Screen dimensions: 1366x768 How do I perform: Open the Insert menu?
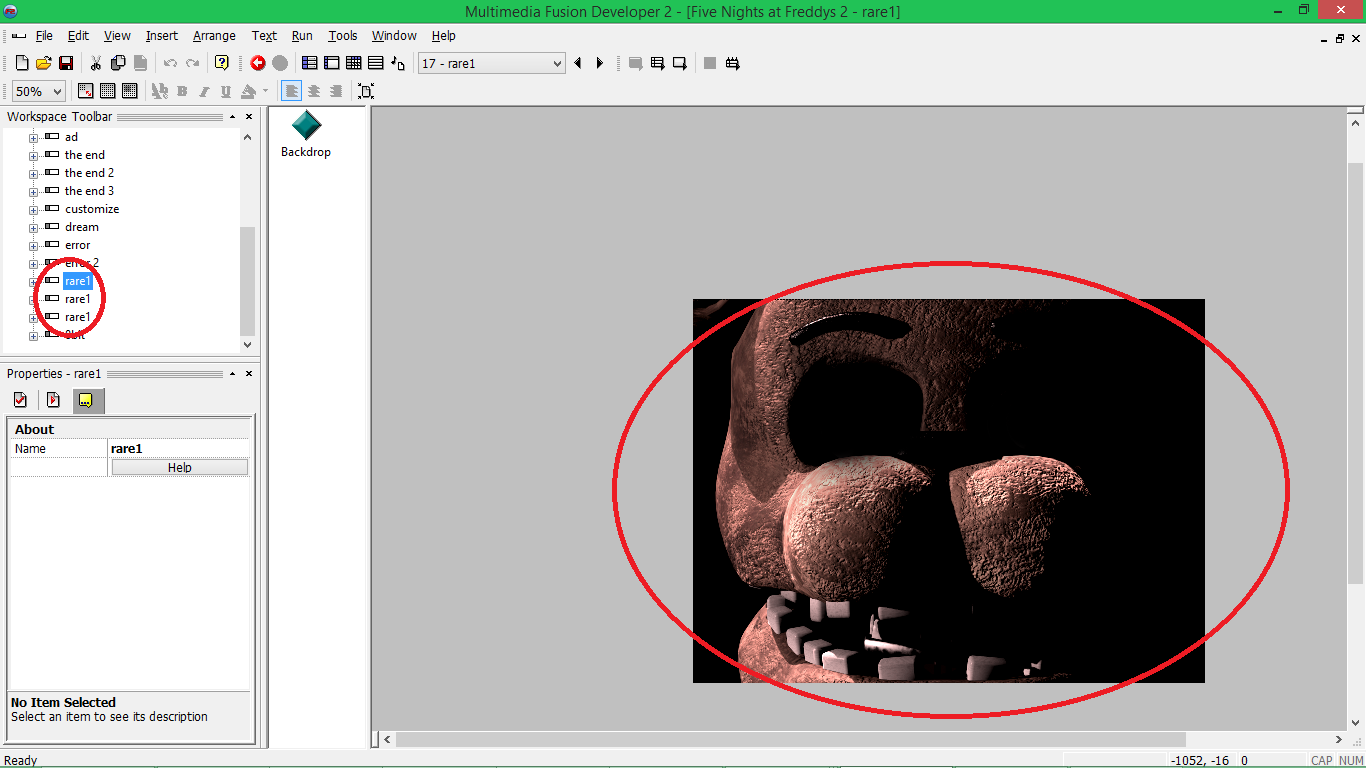(x=162, y=35)
